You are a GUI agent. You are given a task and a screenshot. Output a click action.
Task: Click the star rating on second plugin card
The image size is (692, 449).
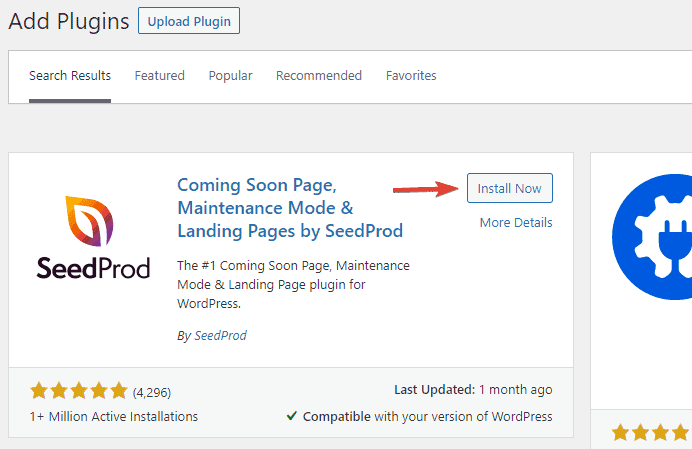coord(652,433)
